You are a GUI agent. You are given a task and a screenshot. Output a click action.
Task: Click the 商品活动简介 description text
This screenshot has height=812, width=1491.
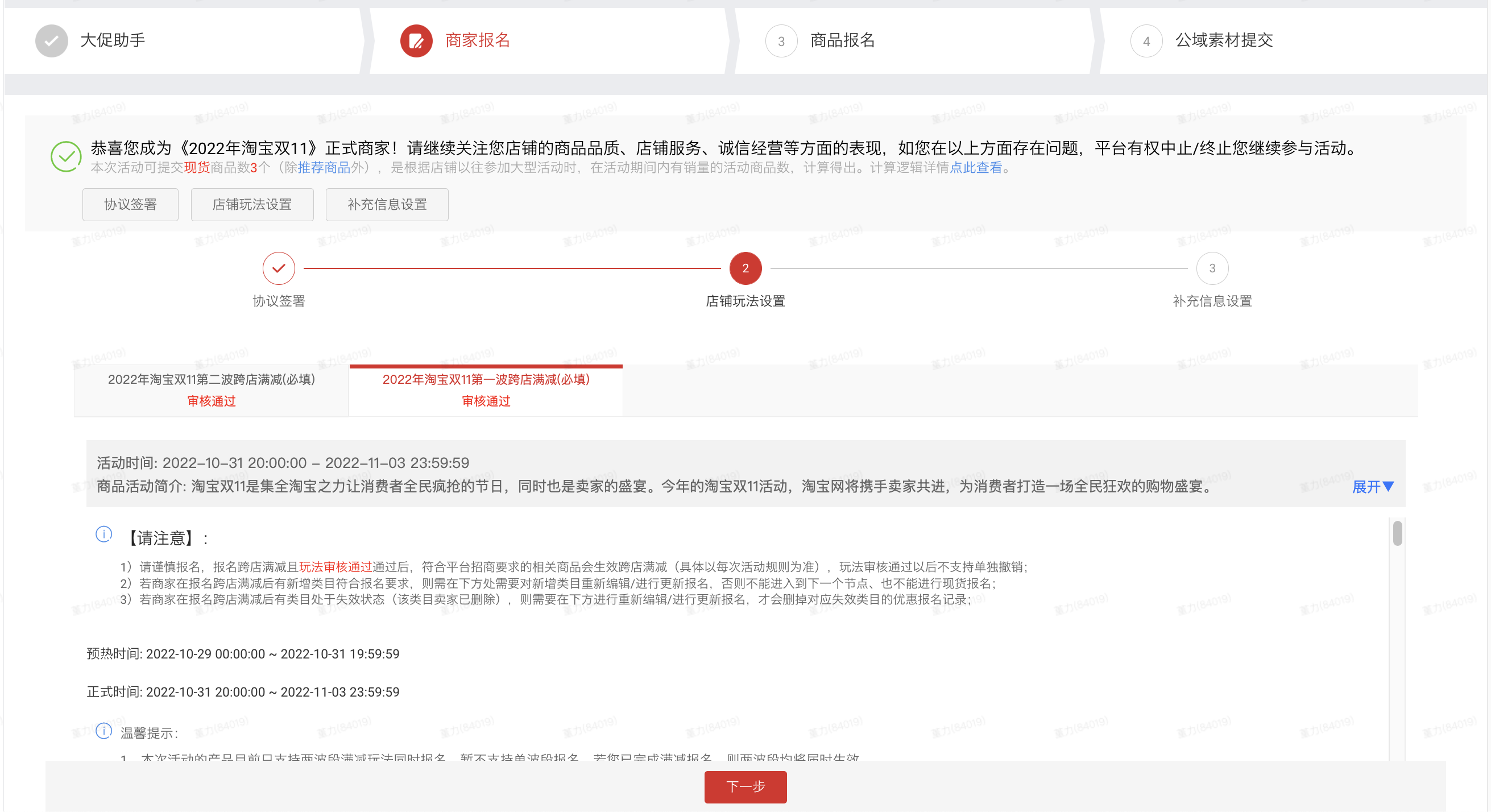[x=654, y=486]
